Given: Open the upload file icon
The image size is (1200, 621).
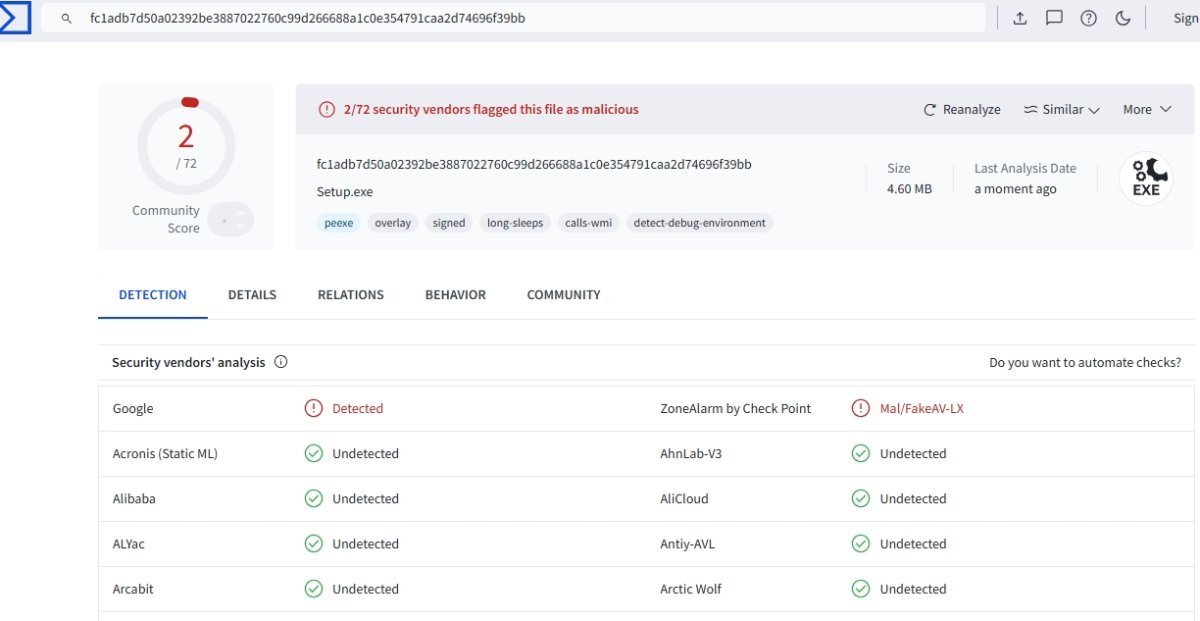Looking at the screenshot, I should point(1020,18).
